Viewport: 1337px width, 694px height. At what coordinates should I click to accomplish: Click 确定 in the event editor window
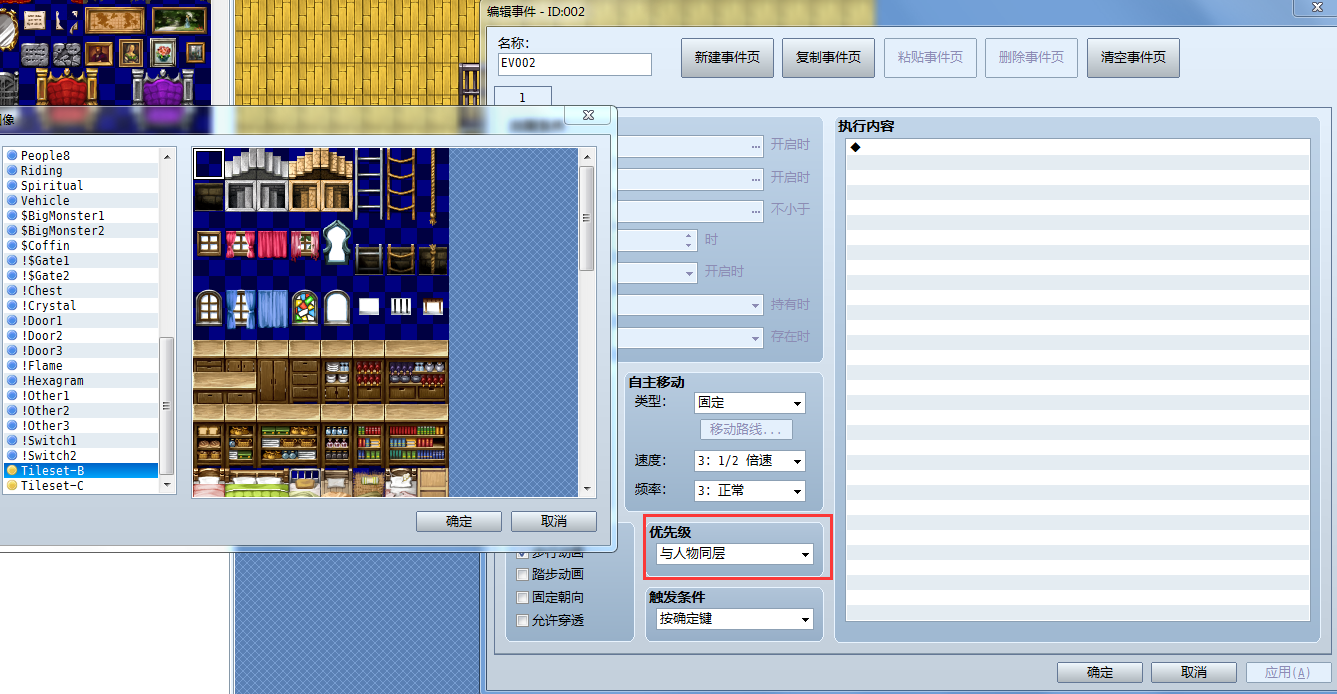[x=1100, y=673]
